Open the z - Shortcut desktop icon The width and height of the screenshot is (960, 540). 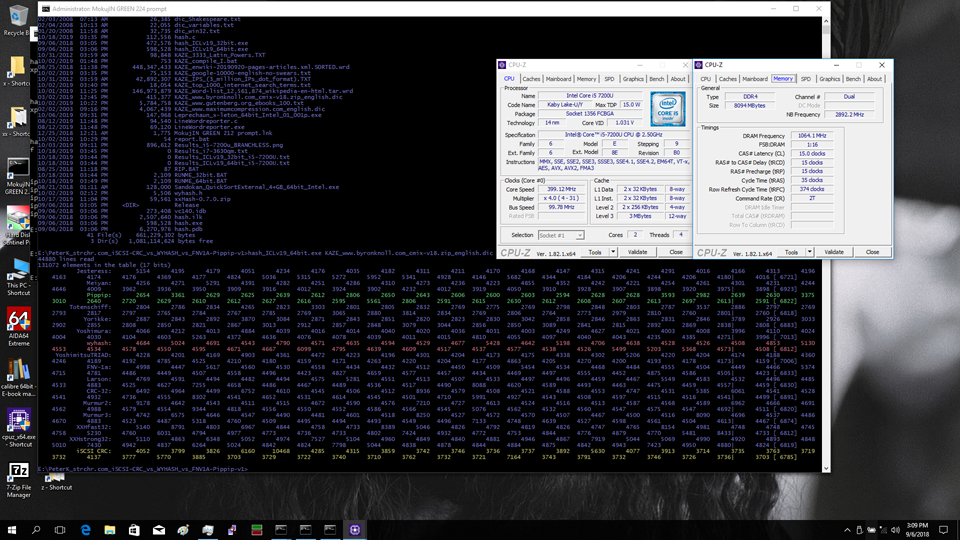56,481
